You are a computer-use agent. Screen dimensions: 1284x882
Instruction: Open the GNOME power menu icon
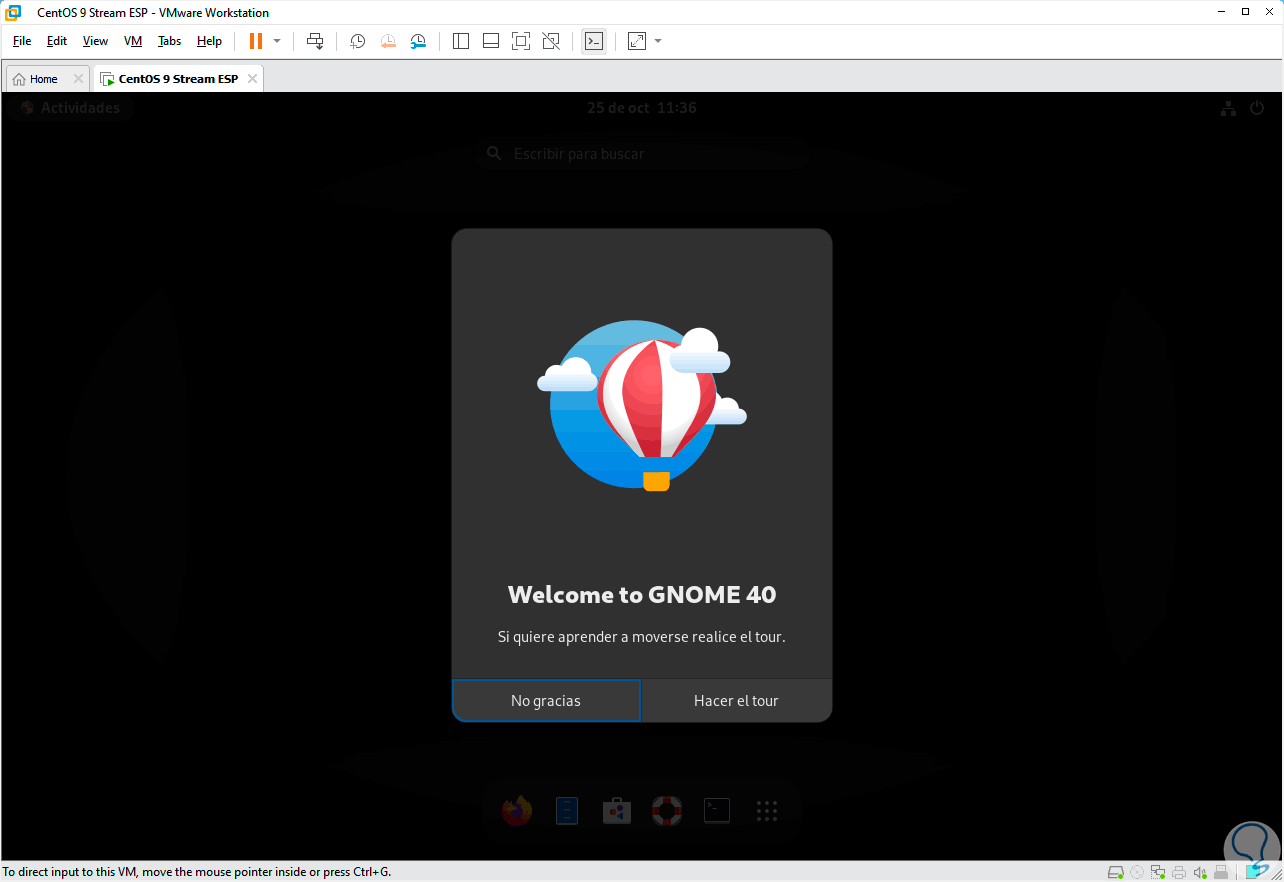1257,108
